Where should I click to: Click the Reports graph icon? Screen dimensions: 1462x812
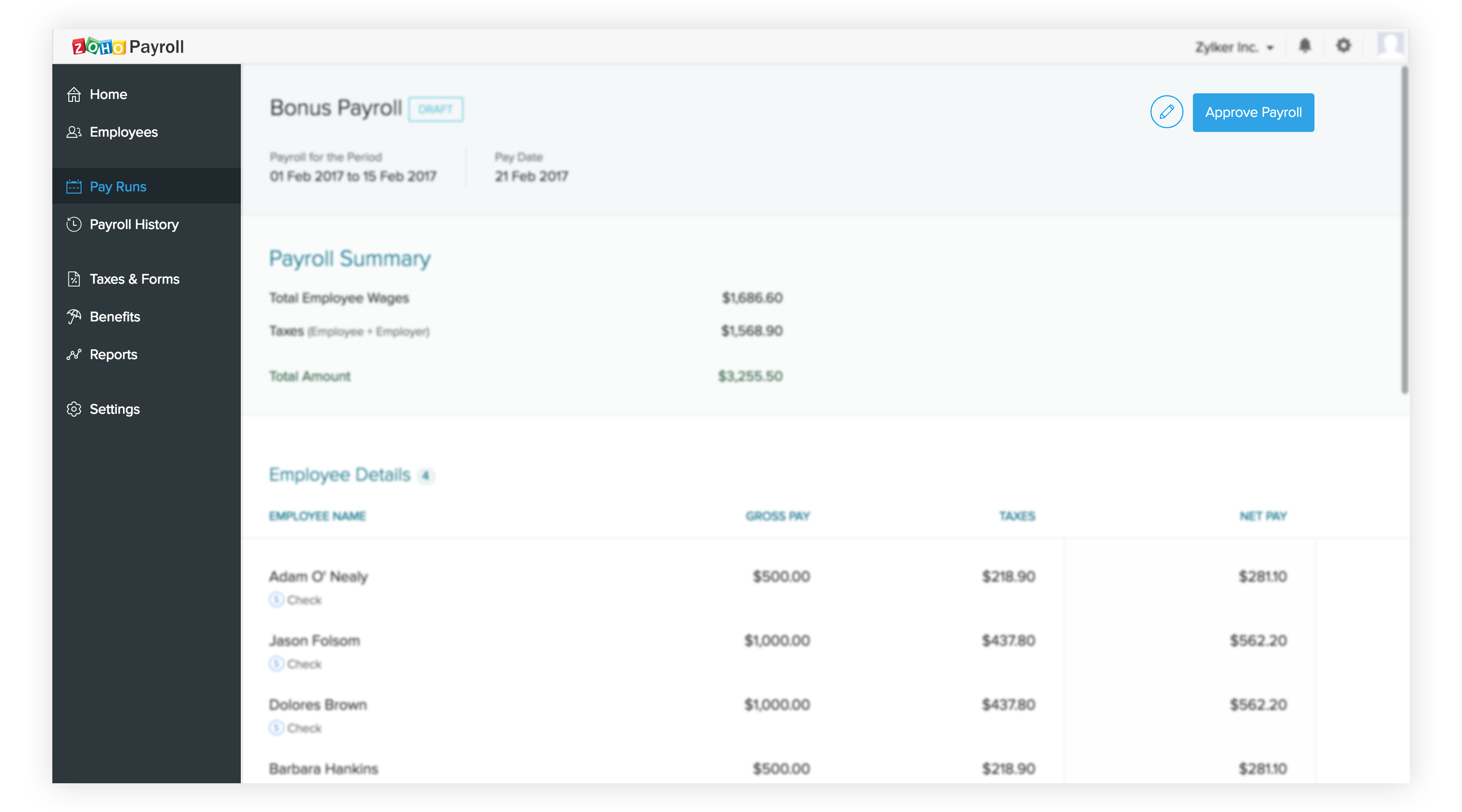(x=74, y=355)
